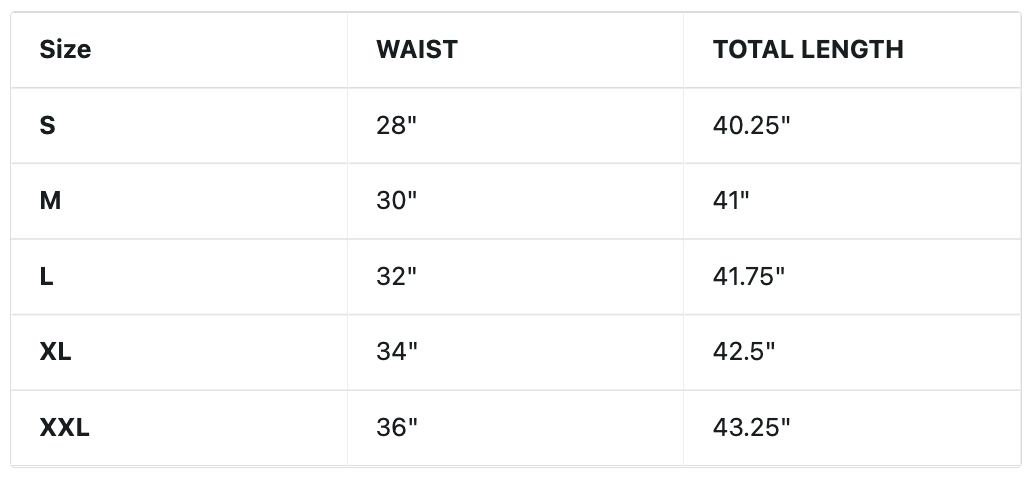Select the XXL size row label

65,428
